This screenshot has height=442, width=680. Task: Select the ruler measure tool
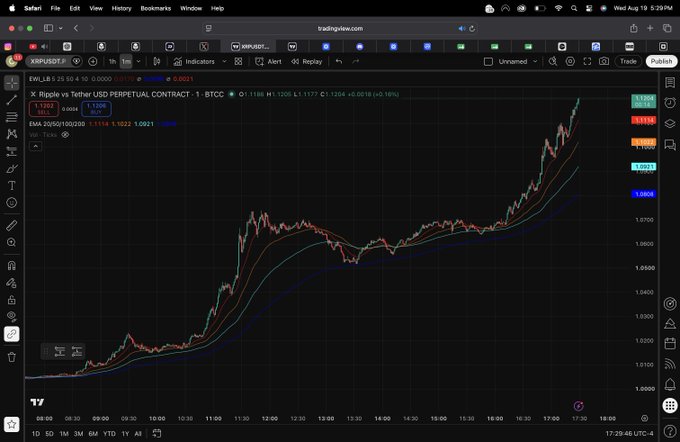pyautogui.click(x=12, y=225)
